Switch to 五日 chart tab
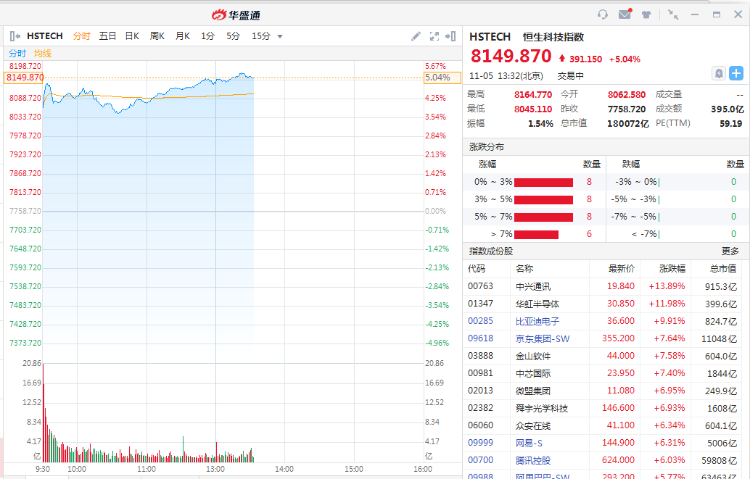Image resolution: width=750 pixels, height=479 pixels. pyautogui.click(x=107, y=36)
